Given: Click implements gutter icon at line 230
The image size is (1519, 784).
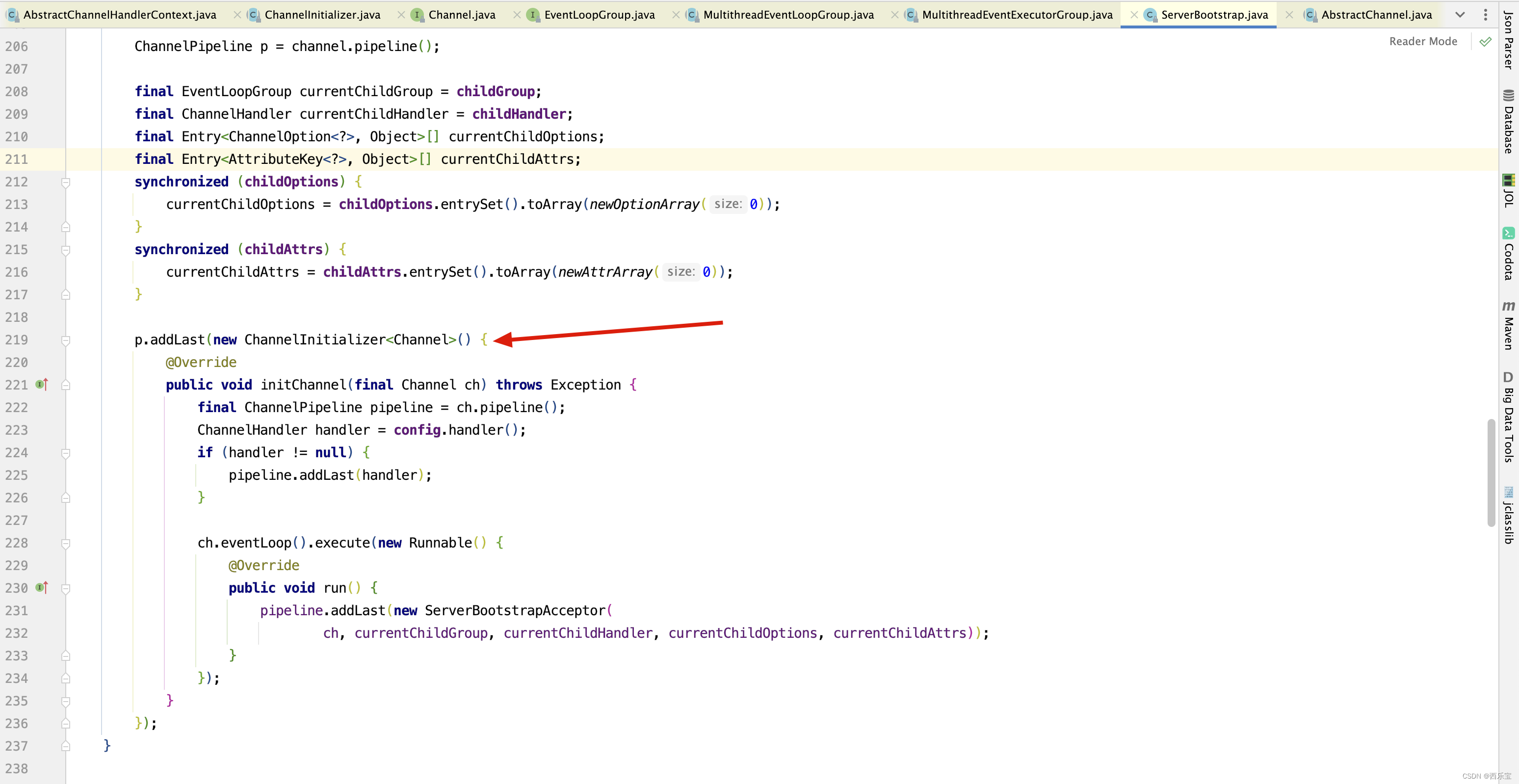Looking at the screenshot, I should pos(42,588).
